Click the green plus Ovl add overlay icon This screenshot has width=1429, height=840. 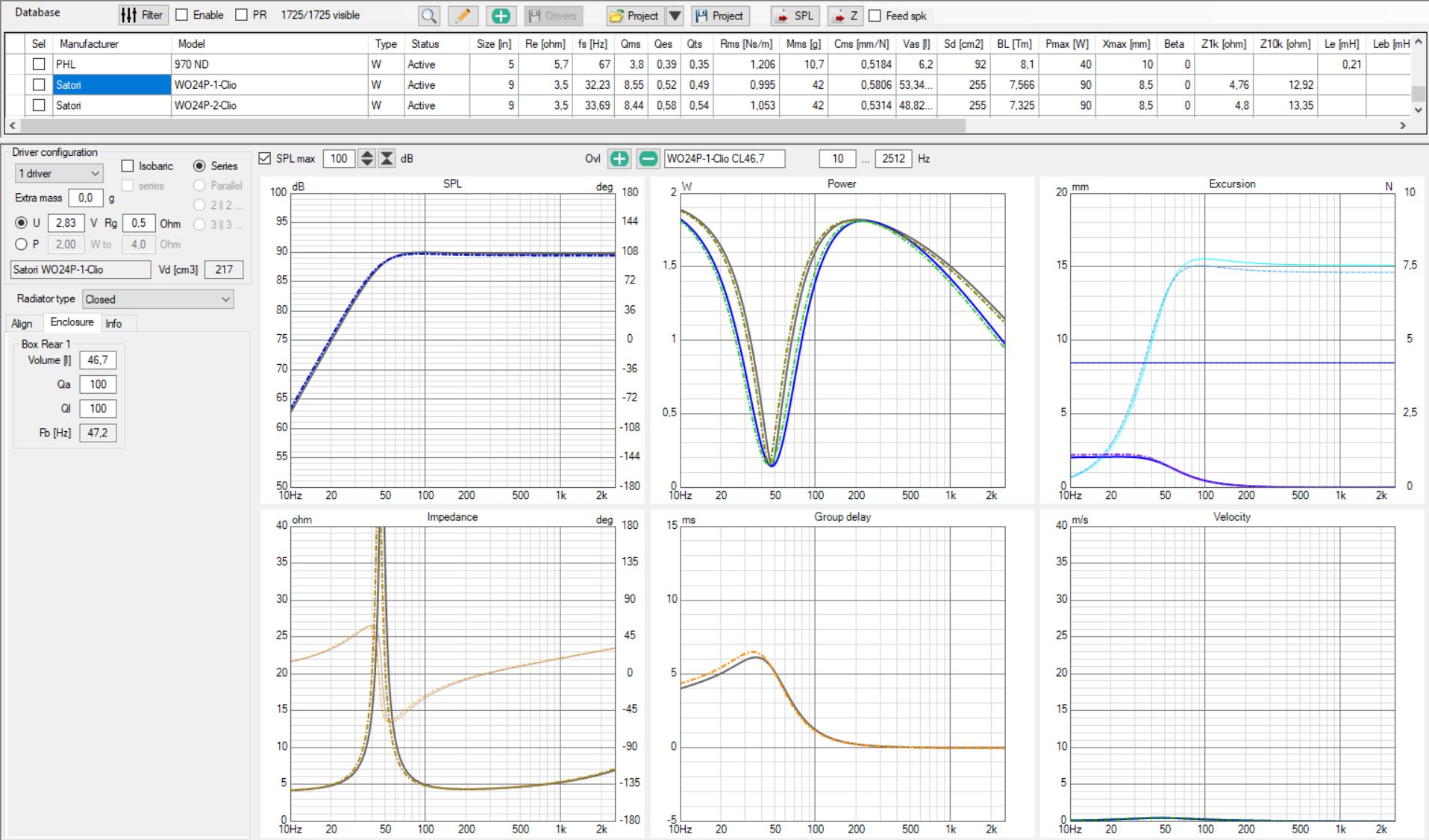[x=619, y=158]
